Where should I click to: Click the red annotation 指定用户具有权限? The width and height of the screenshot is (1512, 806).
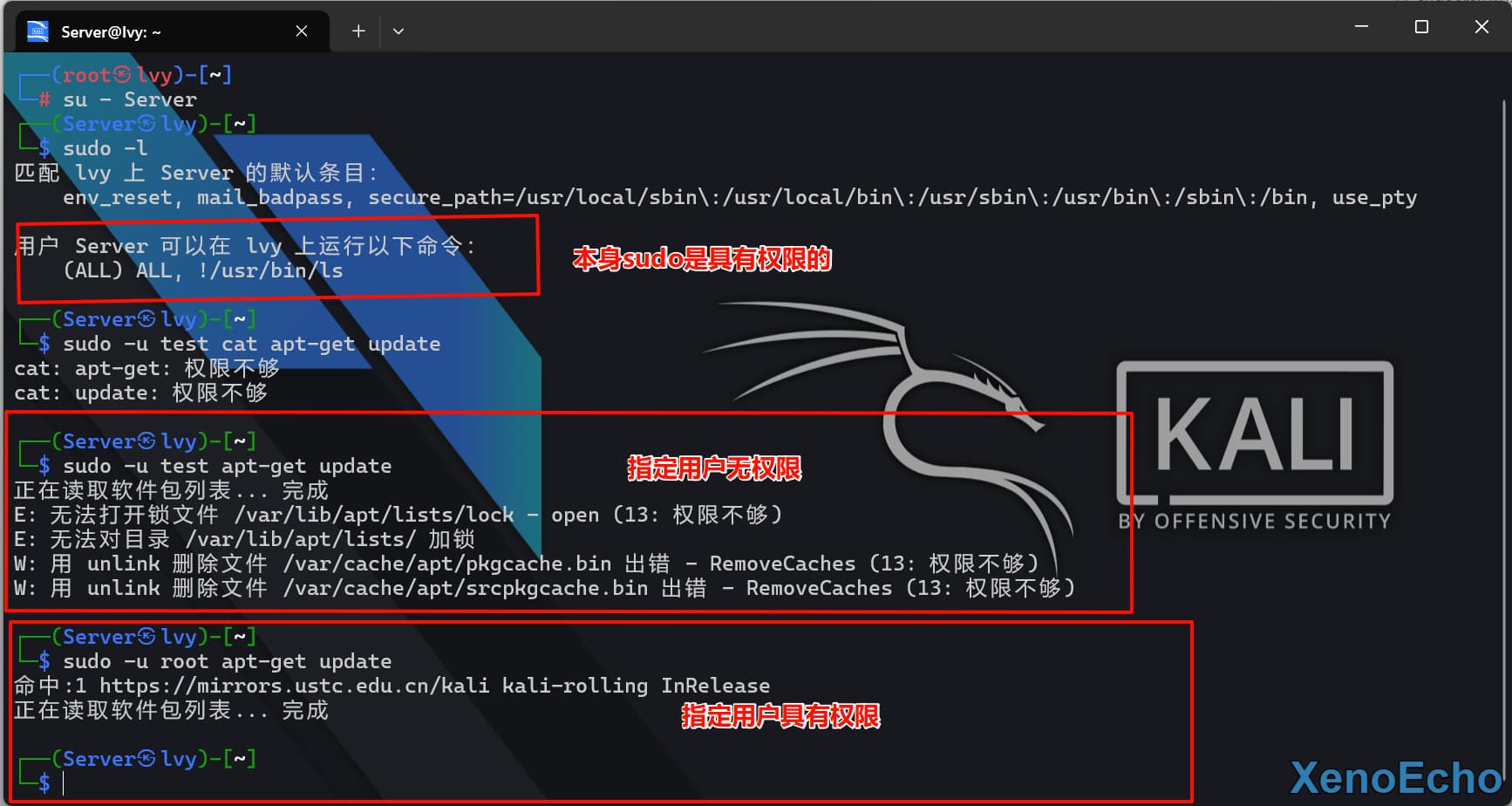coord(780,716)
